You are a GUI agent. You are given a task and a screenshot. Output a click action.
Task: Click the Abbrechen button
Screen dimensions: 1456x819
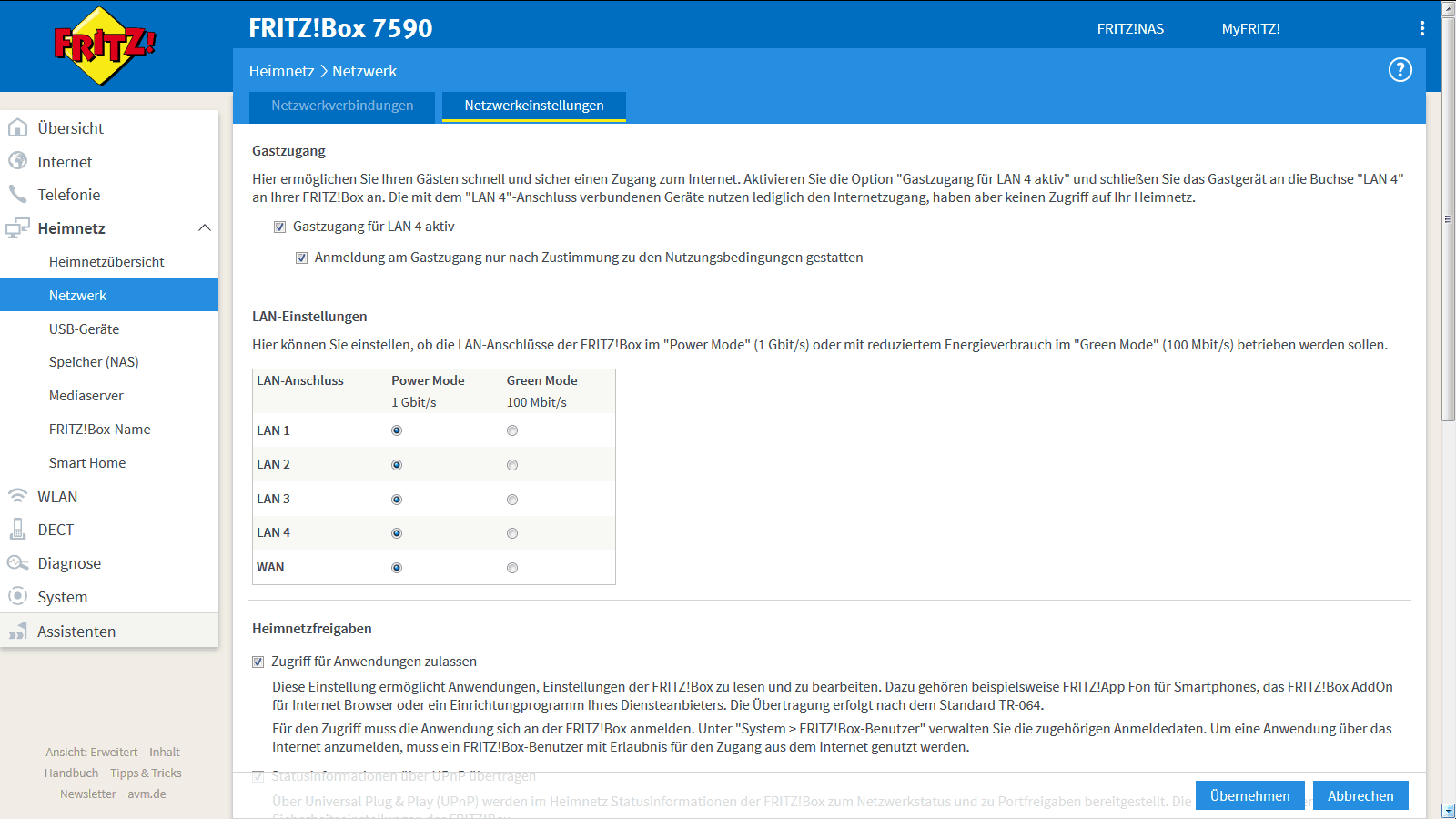tap(1360, 795)
